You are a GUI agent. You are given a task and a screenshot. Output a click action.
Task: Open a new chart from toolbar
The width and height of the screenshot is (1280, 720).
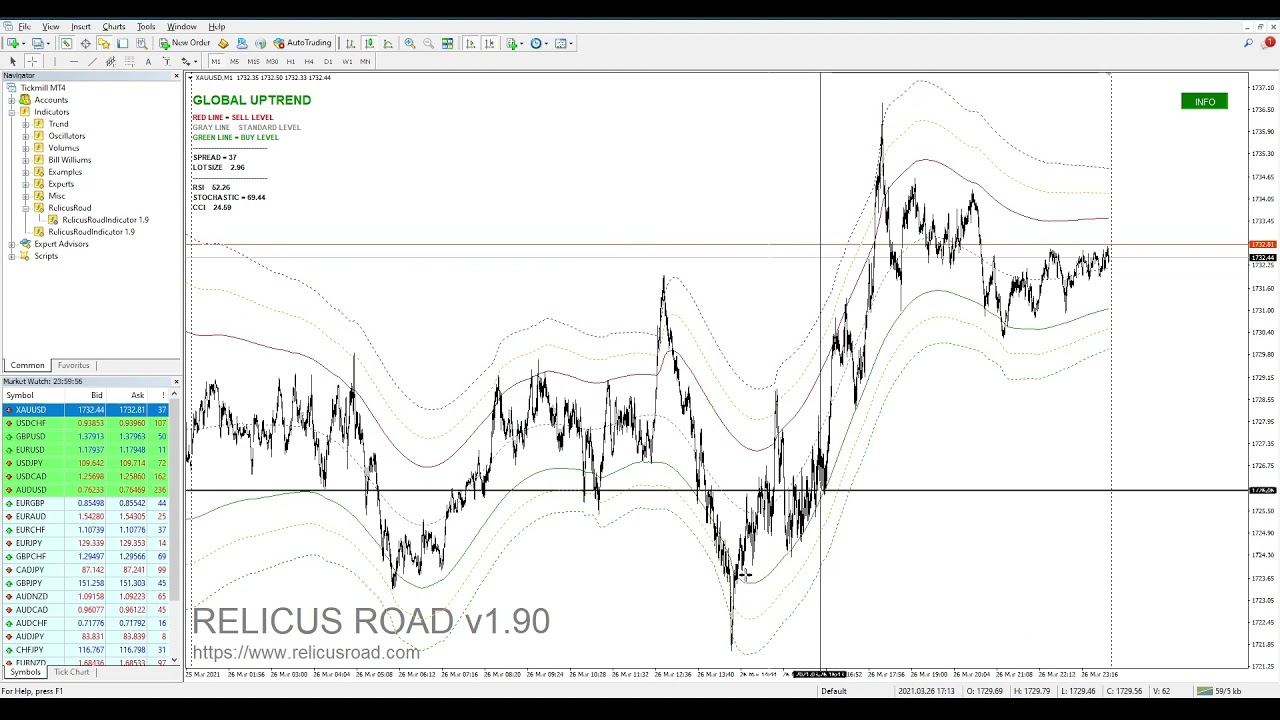point(13,43)
